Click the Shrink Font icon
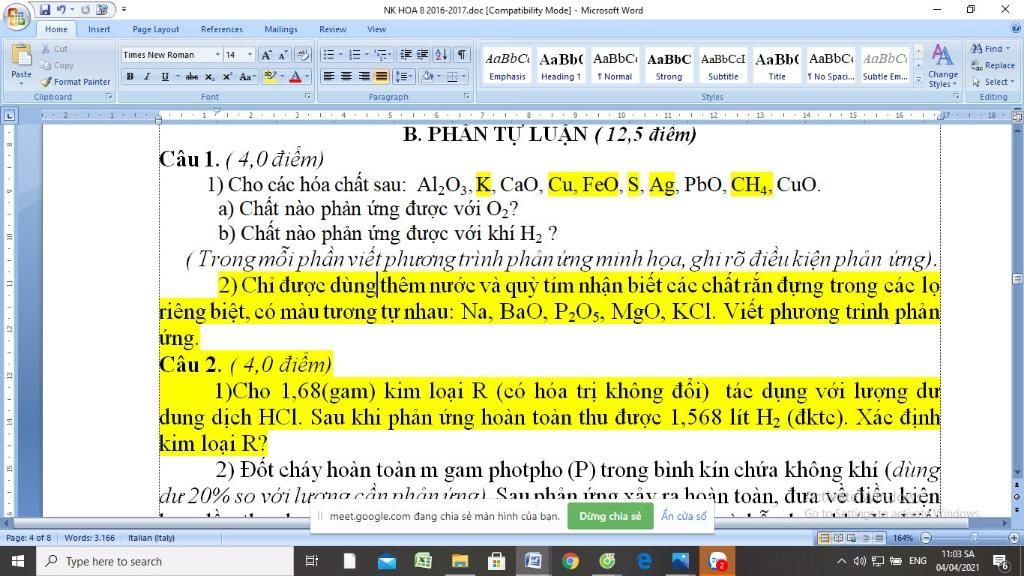The width and height of the screenshot is (1024, 576). tap(283, 55)
